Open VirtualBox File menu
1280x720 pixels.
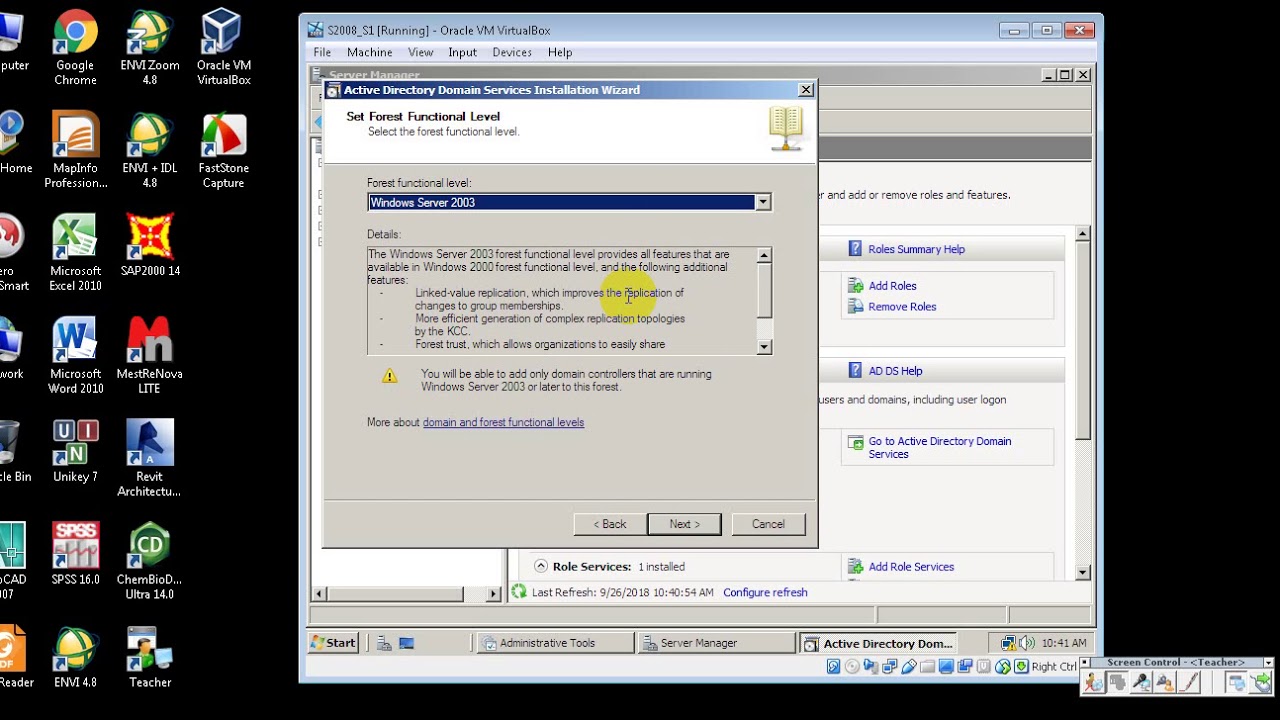click(322, 52)
